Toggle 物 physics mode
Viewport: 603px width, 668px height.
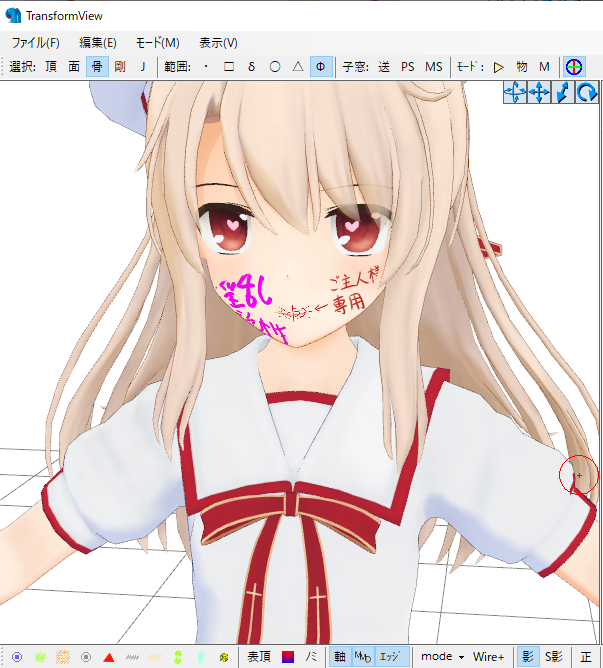coord(522,67)
